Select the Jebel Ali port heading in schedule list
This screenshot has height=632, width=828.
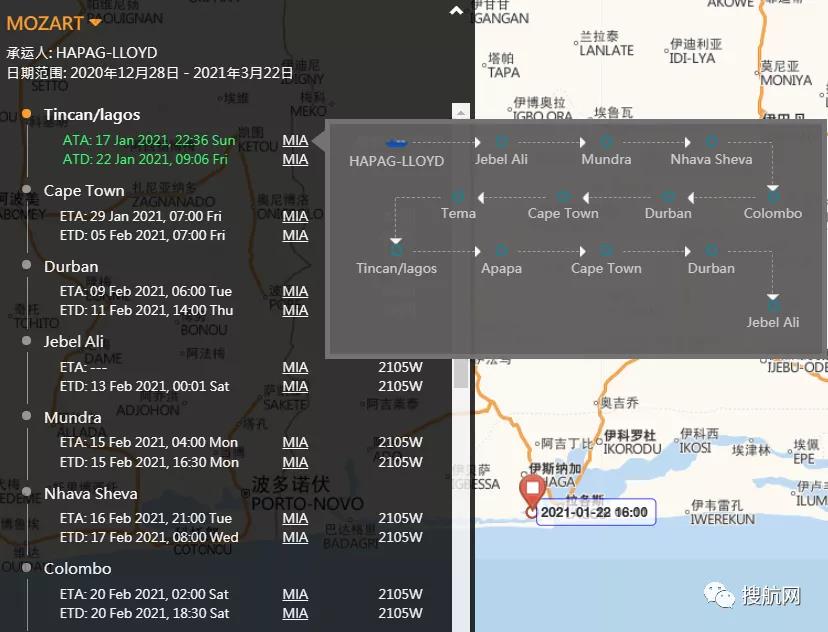pyautogui.click(x=74, y=342)
